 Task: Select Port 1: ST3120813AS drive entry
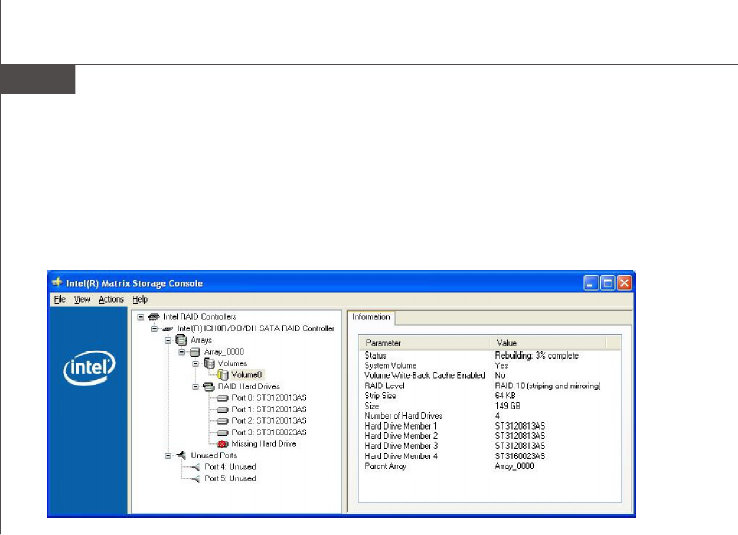click(x=269, y=410)
